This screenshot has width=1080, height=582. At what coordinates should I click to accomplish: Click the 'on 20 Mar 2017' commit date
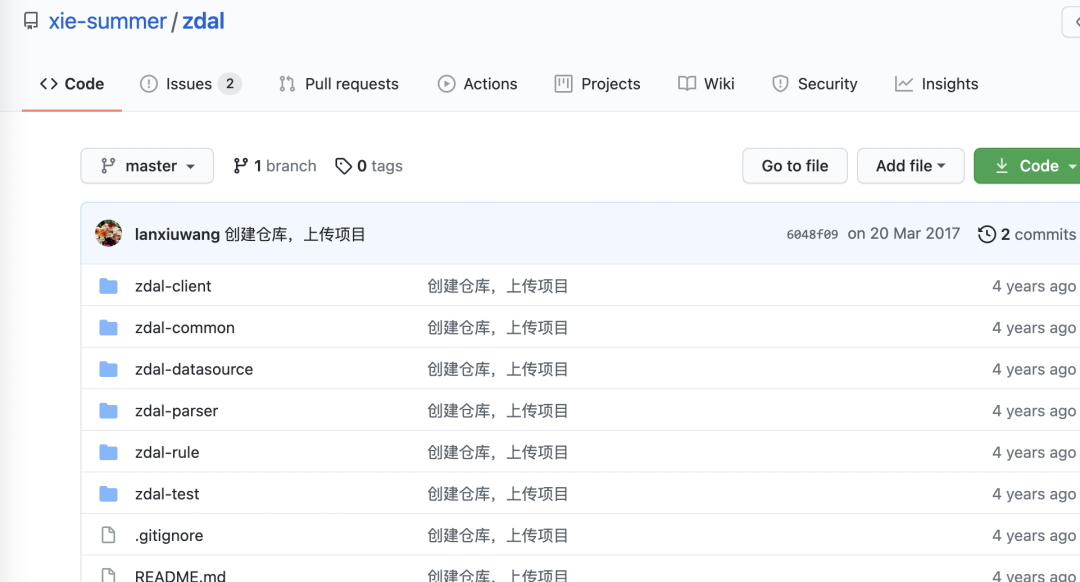904,233
